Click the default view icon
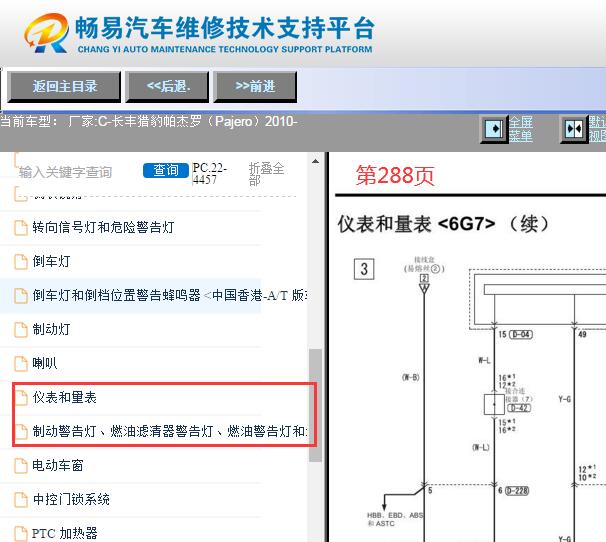606x542 pixels. (x=574, y=129)
